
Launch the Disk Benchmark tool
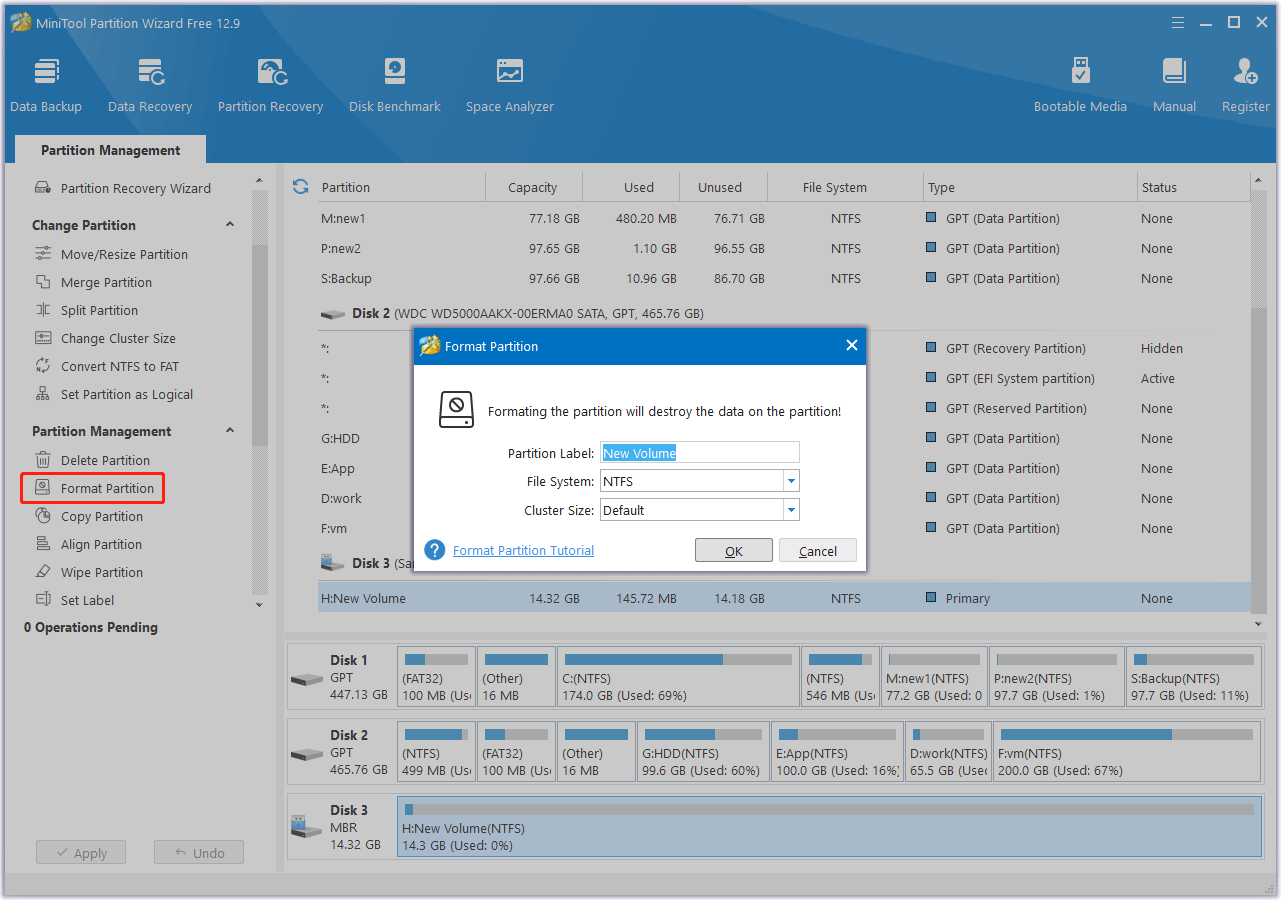pos(394,82)
